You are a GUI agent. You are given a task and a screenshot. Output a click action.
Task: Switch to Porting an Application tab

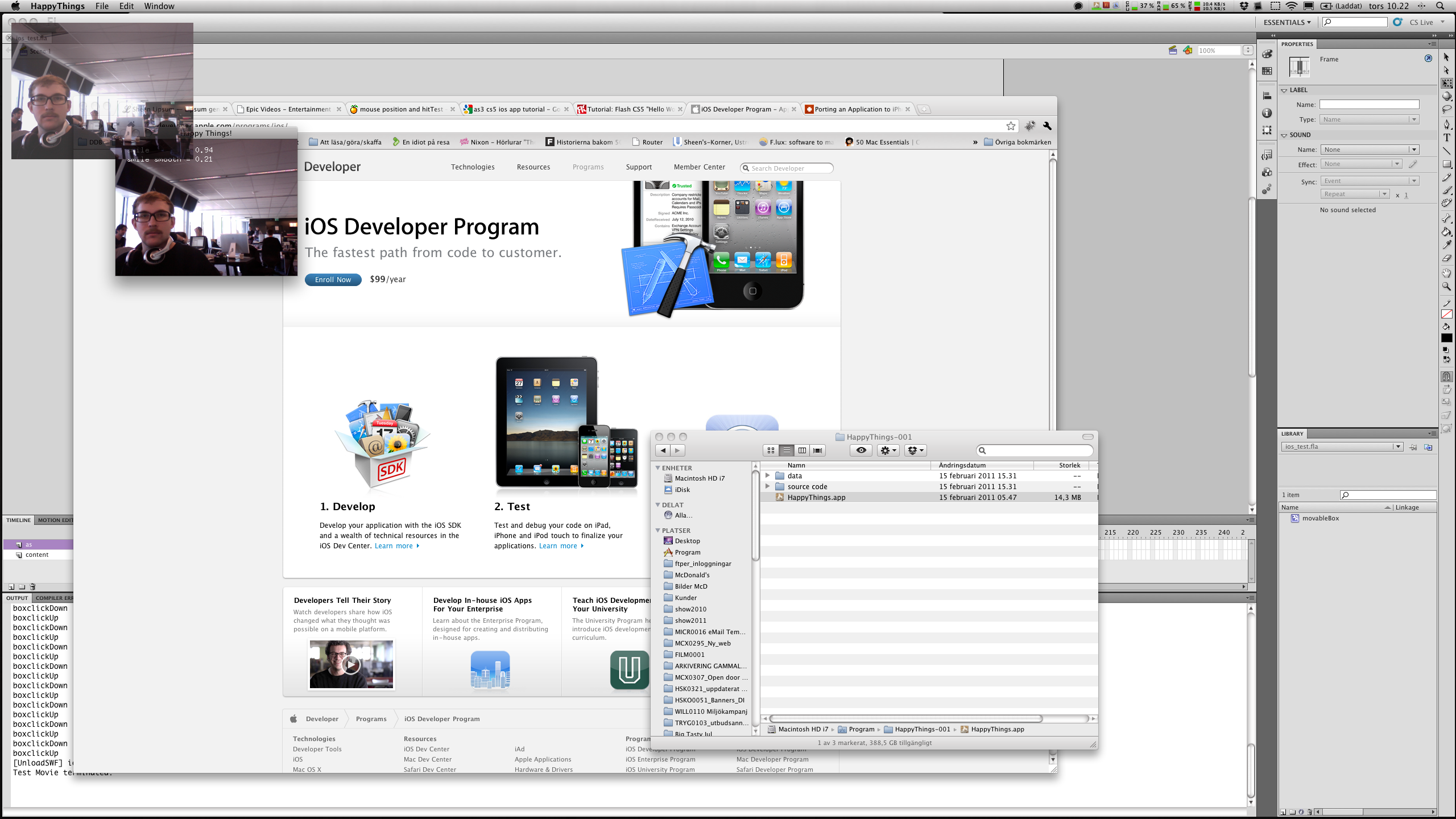pyautogui.click(x=857, y=109)
